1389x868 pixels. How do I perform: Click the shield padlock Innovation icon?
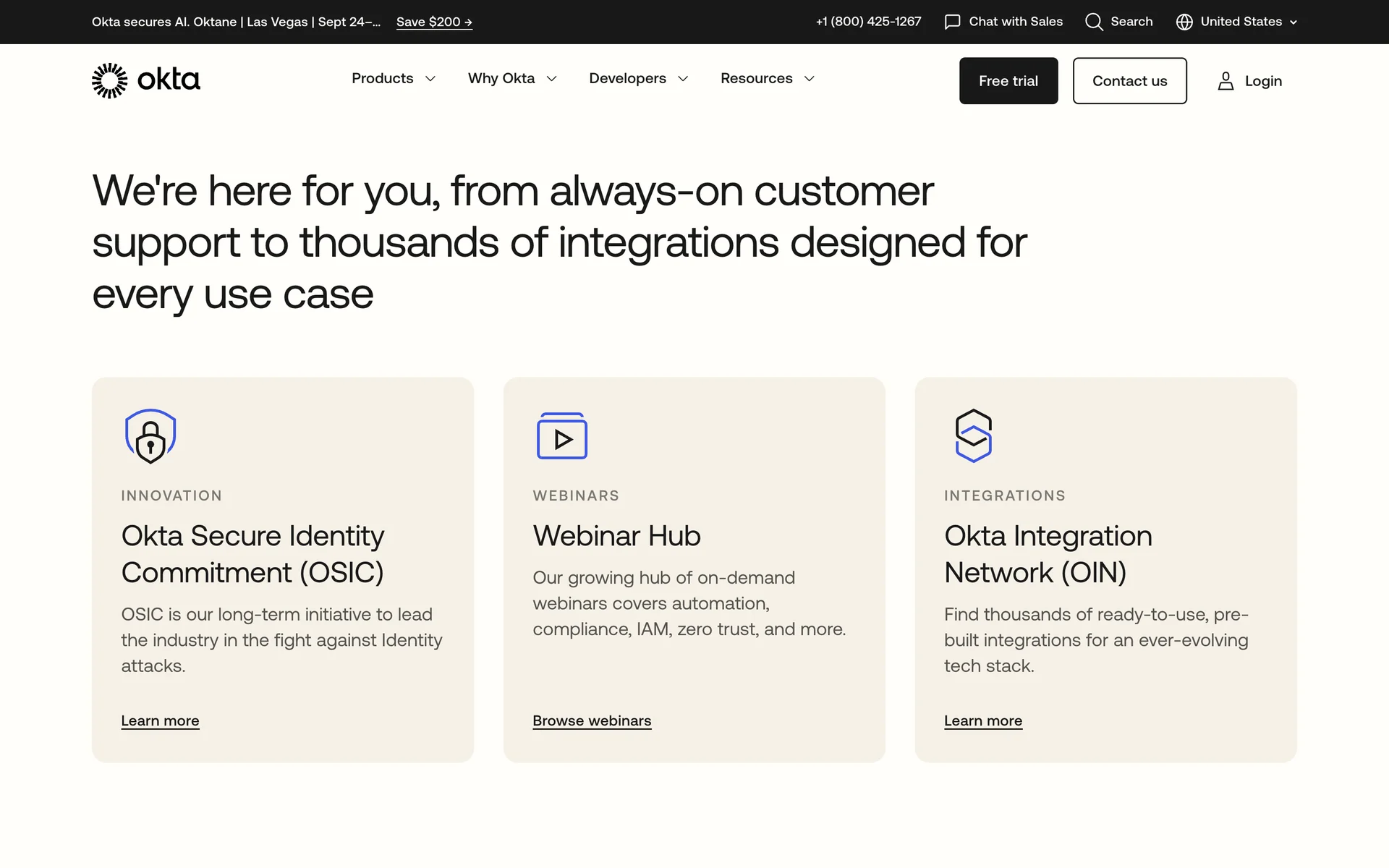pyautogui.click(x=150, y=436)
